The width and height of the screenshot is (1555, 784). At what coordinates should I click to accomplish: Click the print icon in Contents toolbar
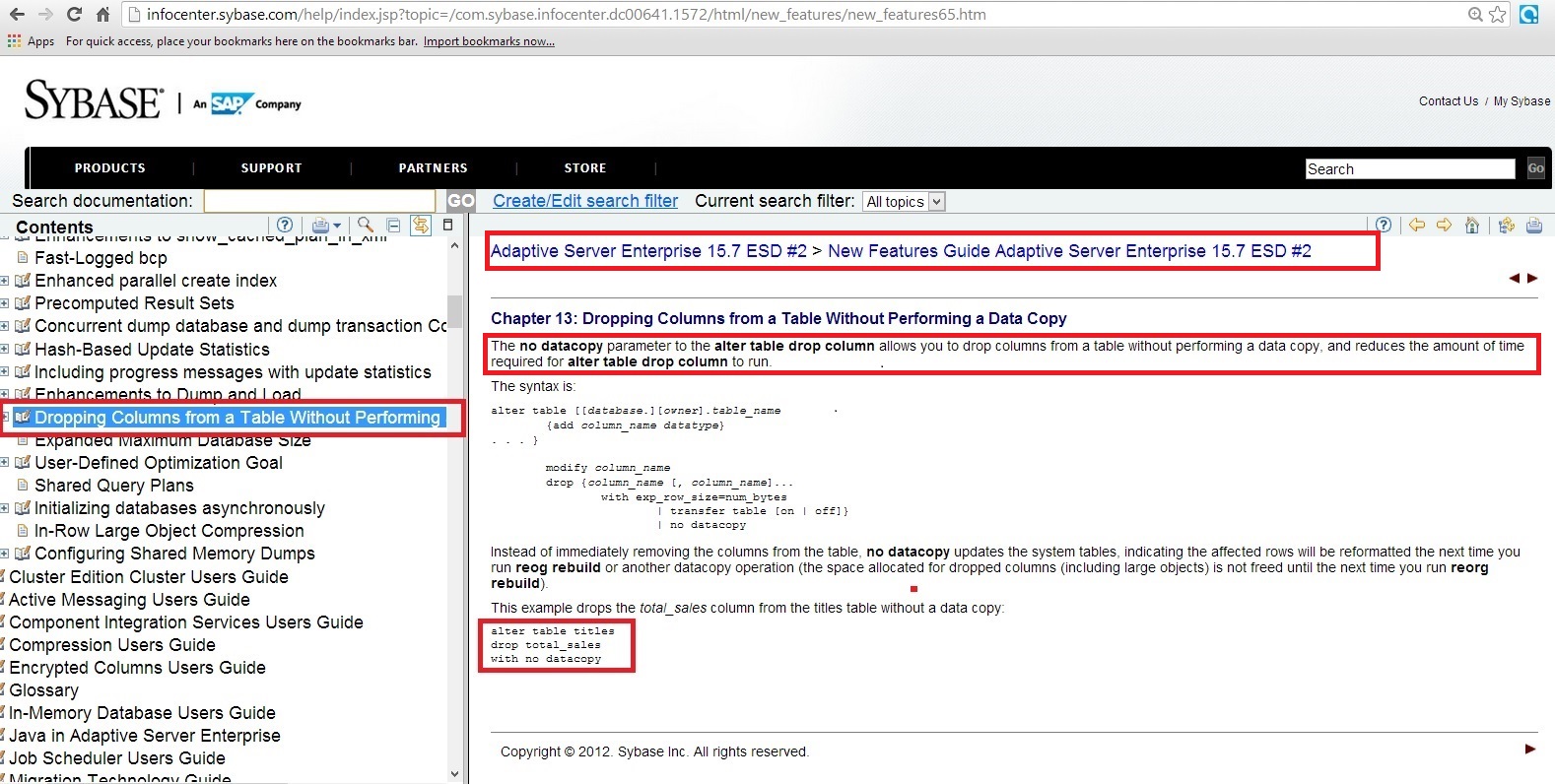coord(319,225)
